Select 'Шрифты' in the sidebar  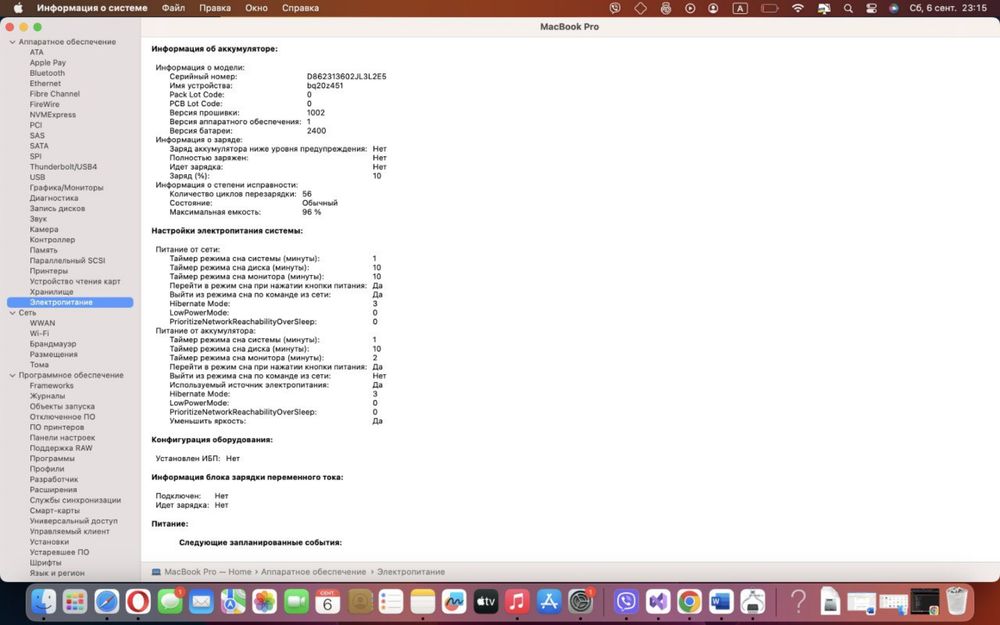(x=45, y=562)
